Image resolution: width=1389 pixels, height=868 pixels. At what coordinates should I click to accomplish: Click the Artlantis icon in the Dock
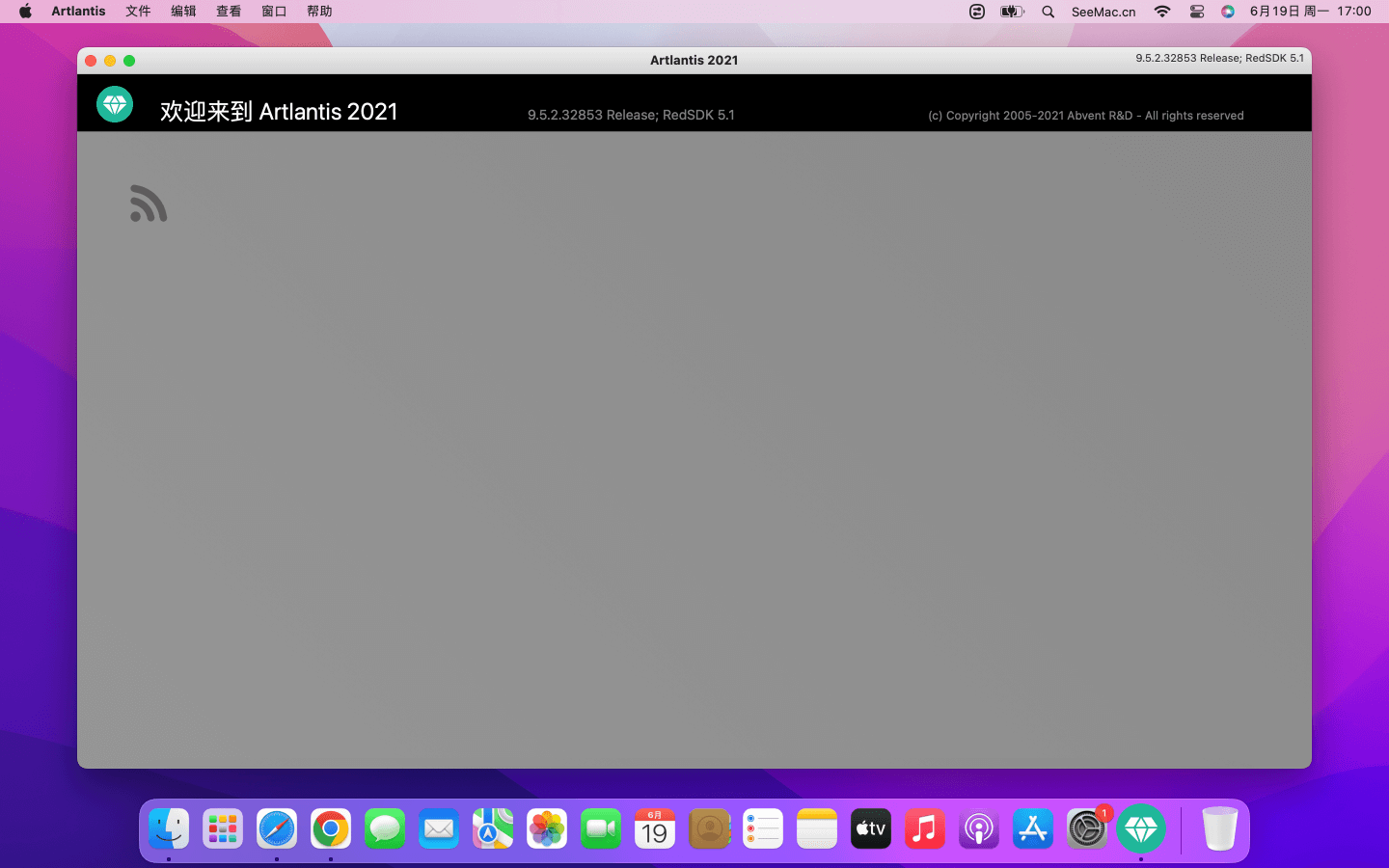[1140, 828]
